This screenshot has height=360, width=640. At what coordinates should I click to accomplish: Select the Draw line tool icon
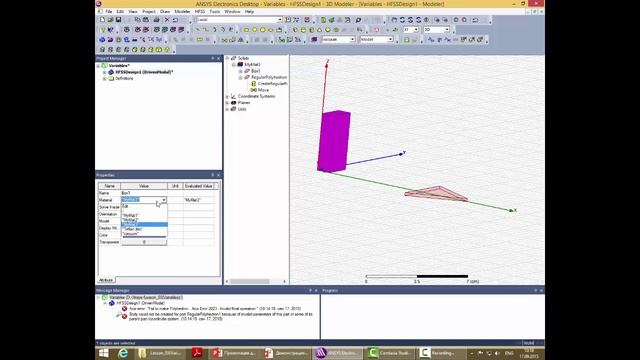coord(198,30)
